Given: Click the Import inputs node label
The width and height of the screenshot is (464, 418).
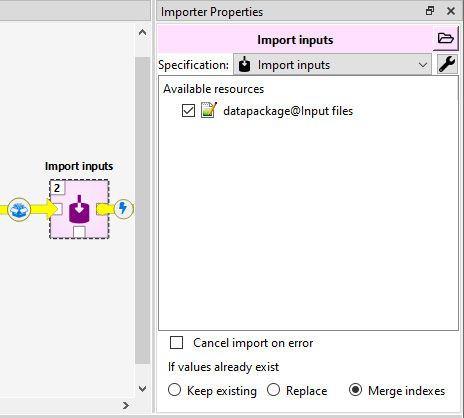Looking at the screenshot, I should tap(79, 166).
